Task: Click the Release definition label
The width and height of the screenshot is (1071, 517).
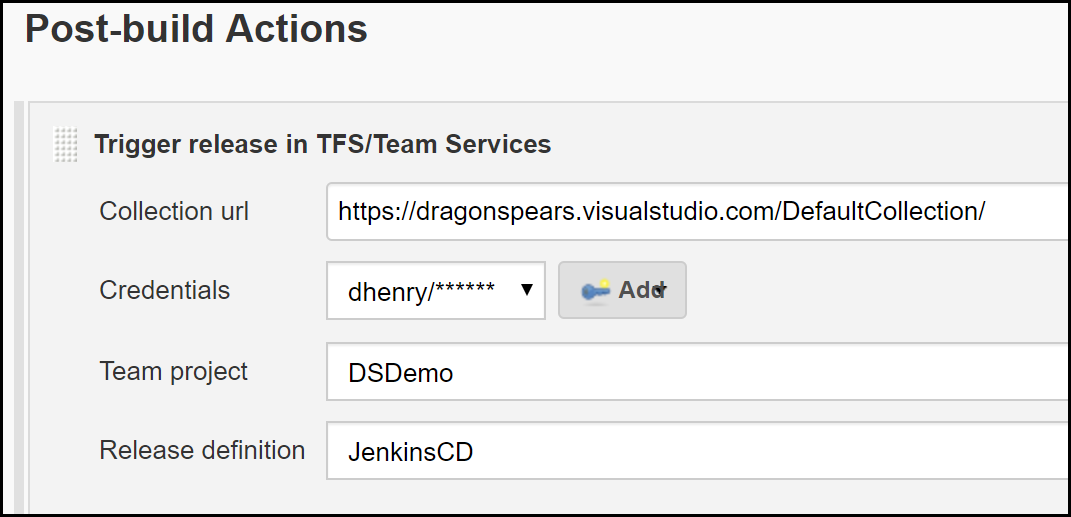Action: coord(202,450)
